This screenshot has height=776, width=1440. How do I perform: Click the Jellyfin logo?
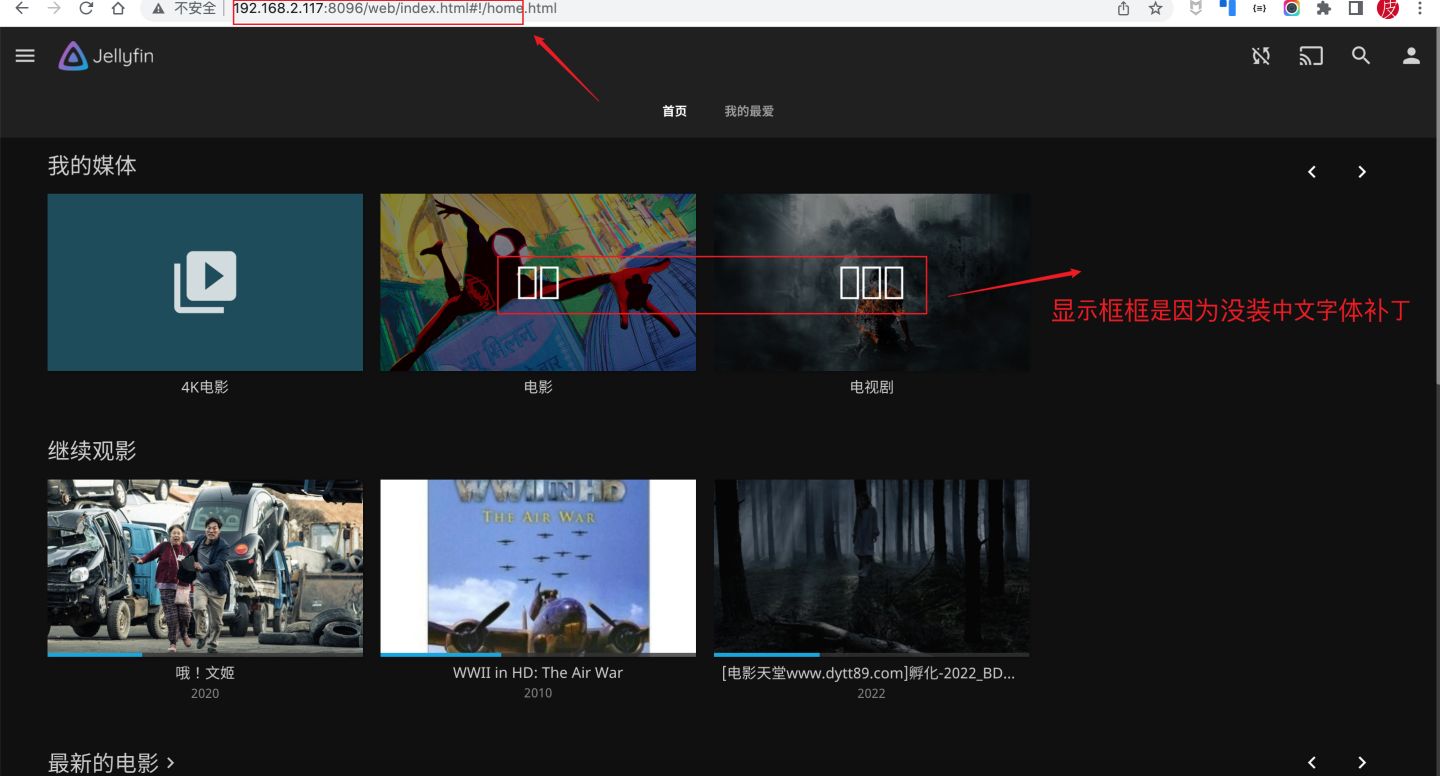pos(106,56)
